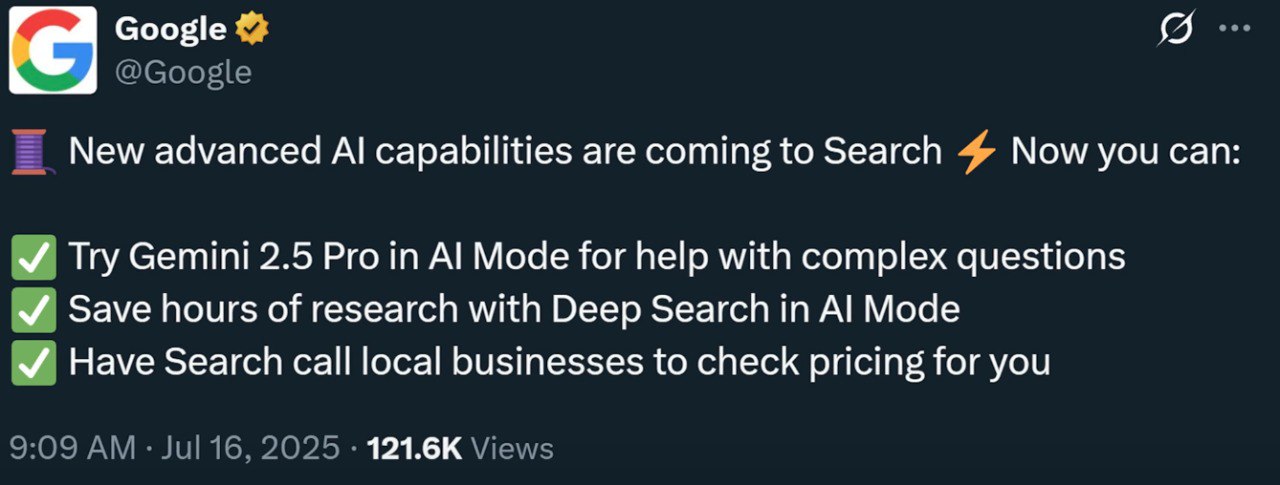The height and width of the screenshot is (485, 1280).
Task: Click the 'New advanced AI capabilities' headline text
Action: 505,152
